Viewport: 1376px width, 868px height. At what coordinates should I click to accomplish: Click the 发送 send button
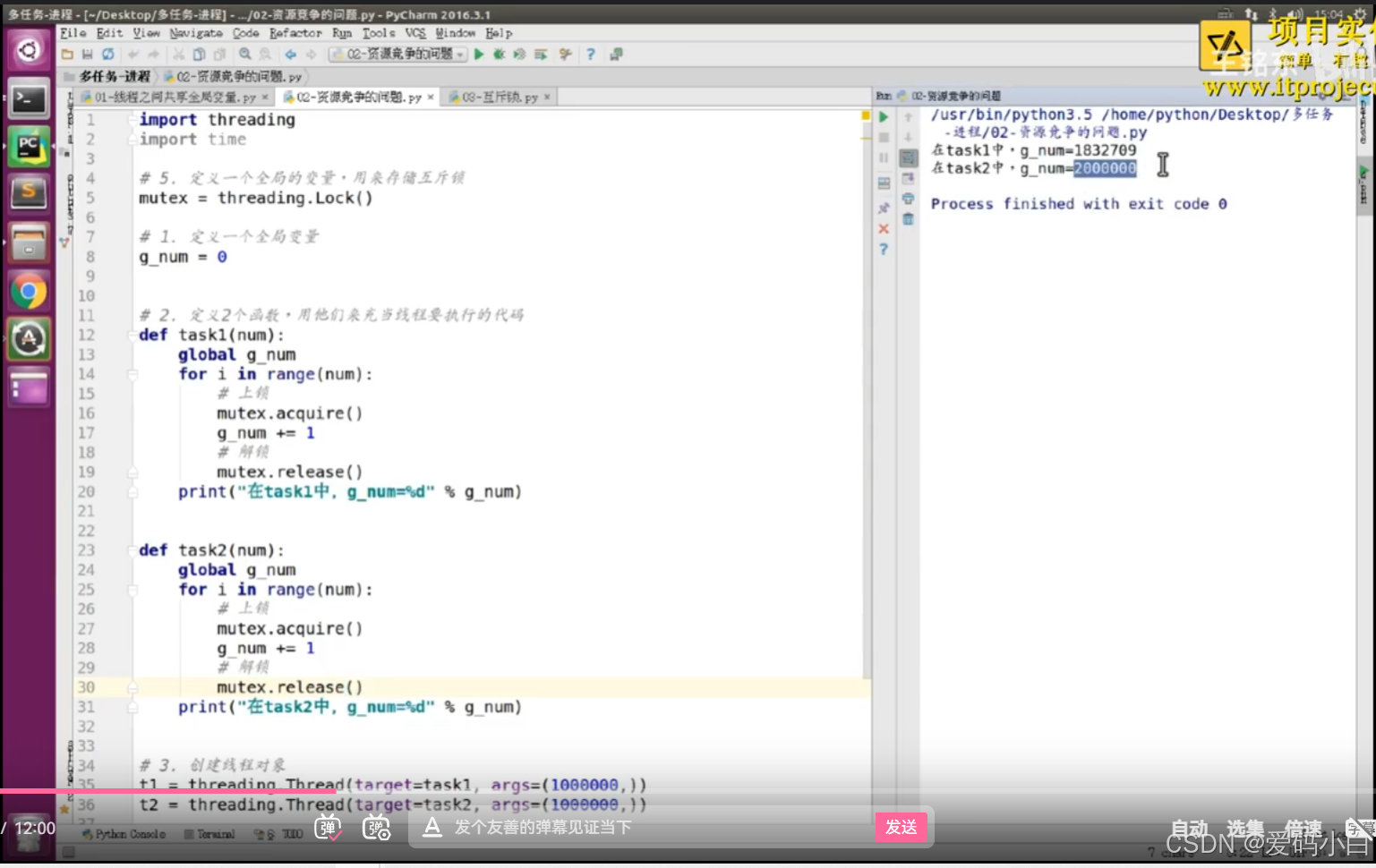click(902, 828)
